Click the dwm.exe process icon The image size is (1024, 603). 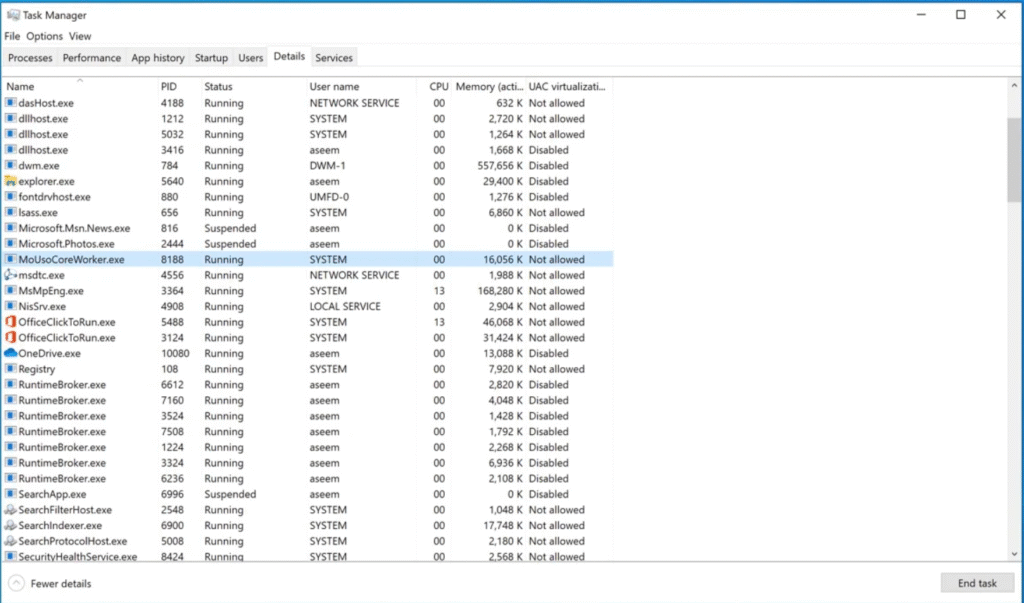(x=11, y=165)
